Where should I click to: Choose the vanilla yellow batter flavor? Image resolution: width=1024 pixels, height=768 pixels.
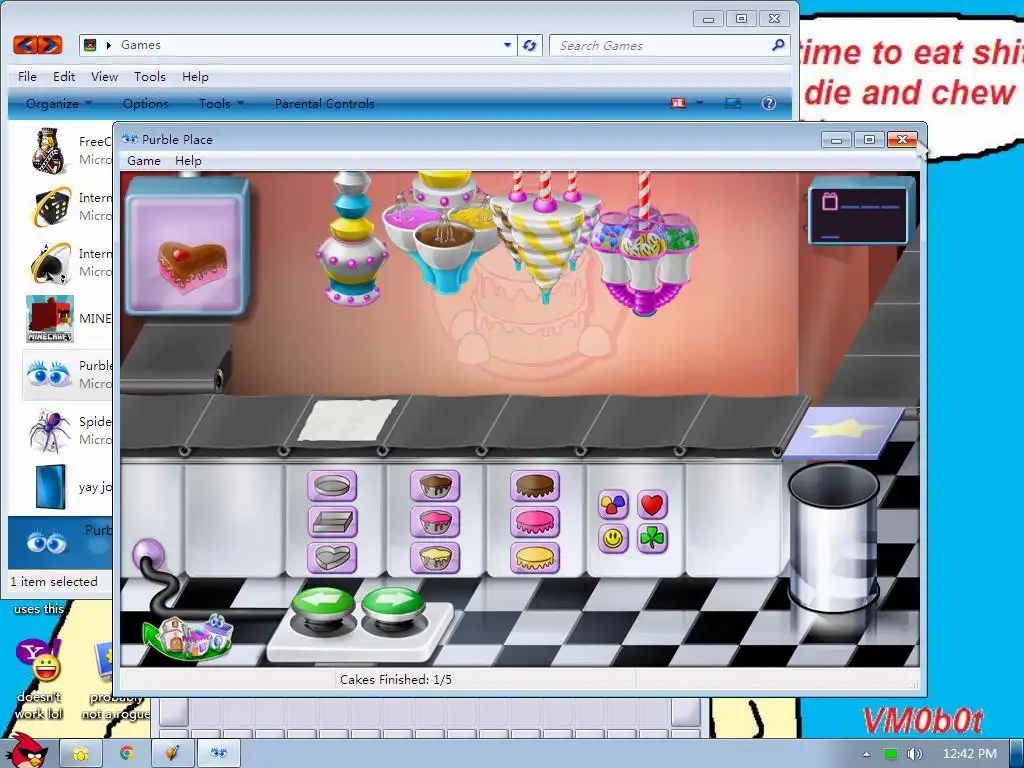tap(435, 558)
